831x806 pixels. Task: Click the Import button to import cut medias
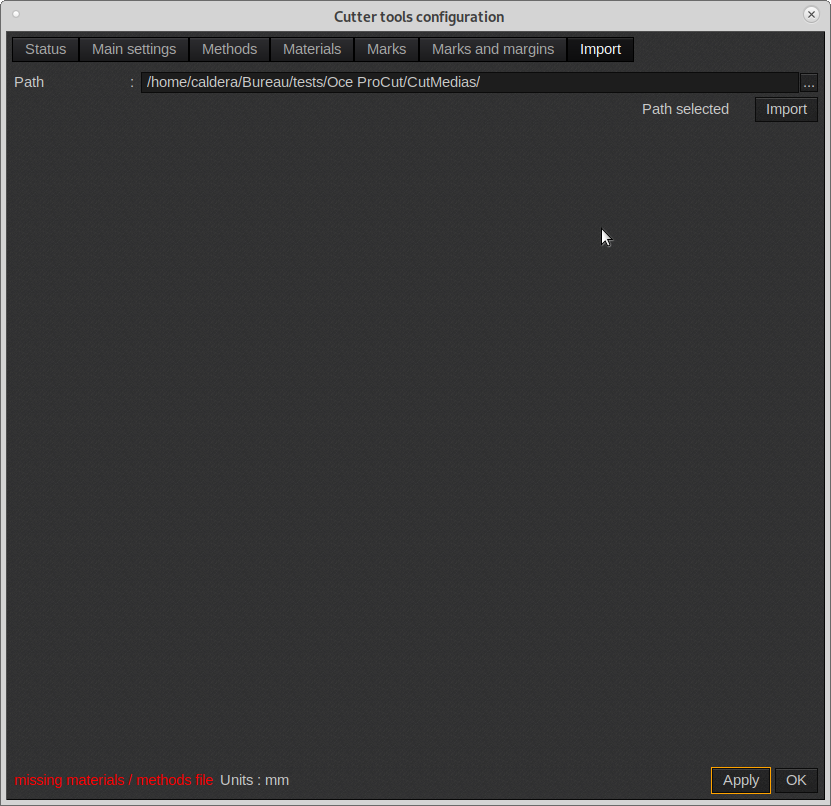(x=786, y=109)
